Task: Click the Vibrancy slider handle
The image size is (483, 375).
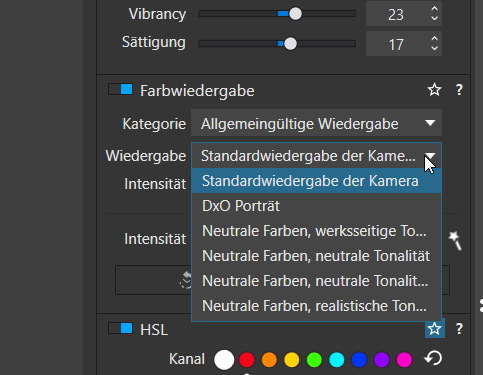Action: tap(295, 14)
